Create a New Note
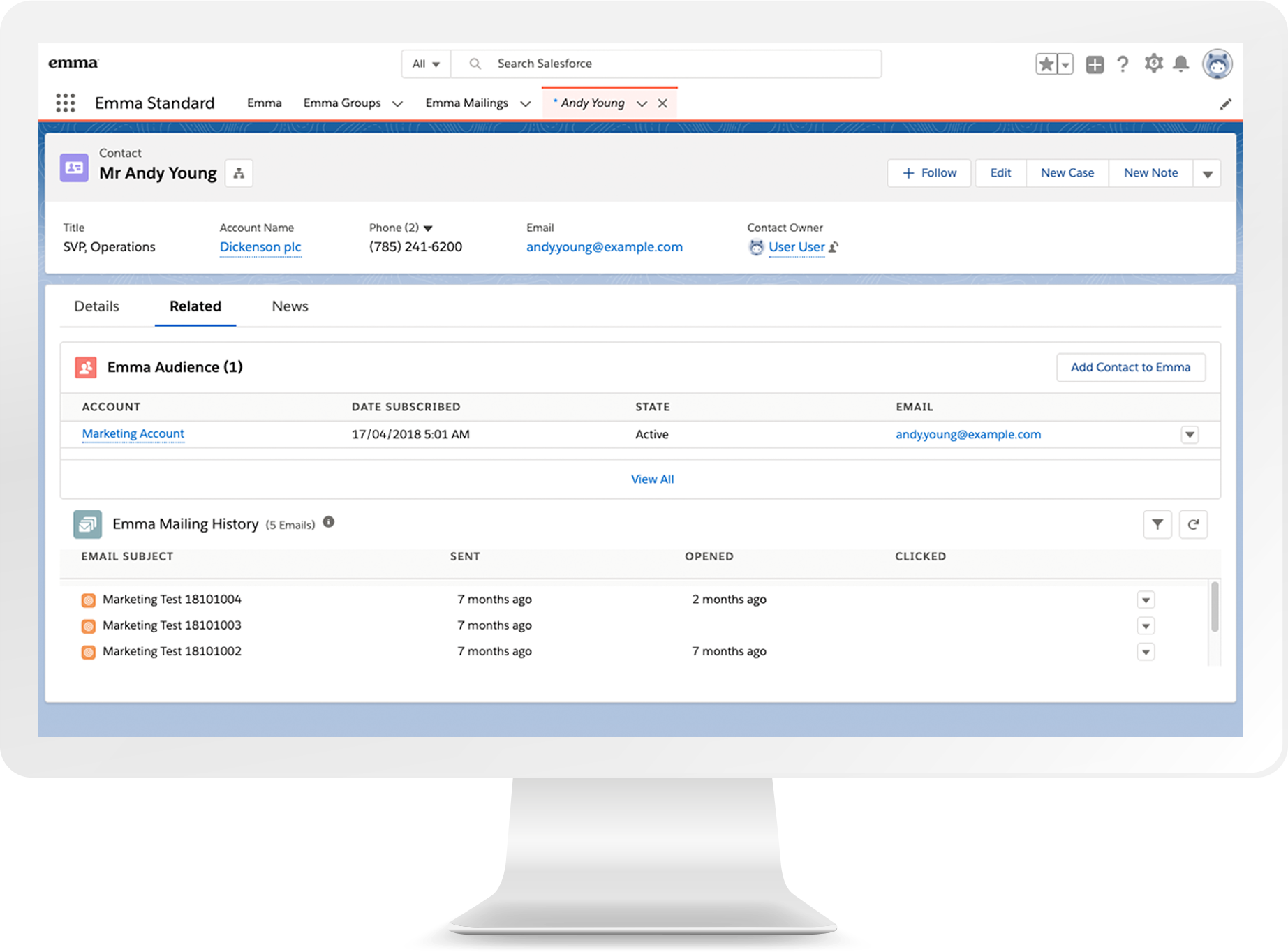The height and width of the screenshot is (952, 1288). coord(1151,173)
